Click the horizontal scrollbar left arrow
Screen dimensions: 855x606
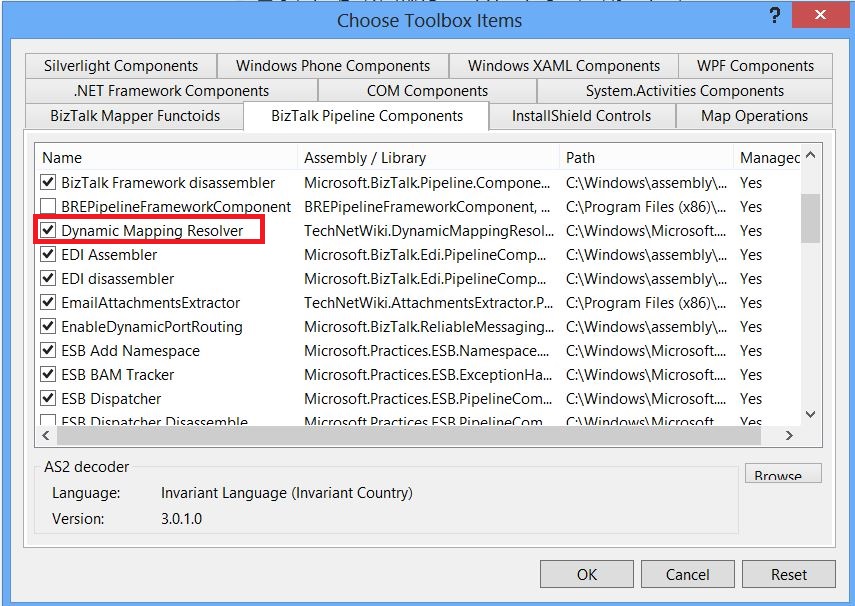46,435
